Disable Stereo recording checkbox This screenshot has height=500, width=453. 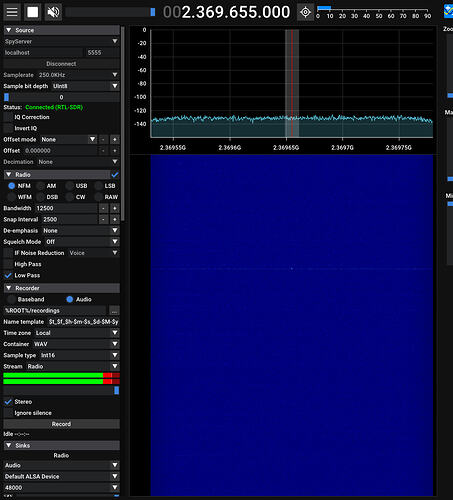(x=8, y=402)
